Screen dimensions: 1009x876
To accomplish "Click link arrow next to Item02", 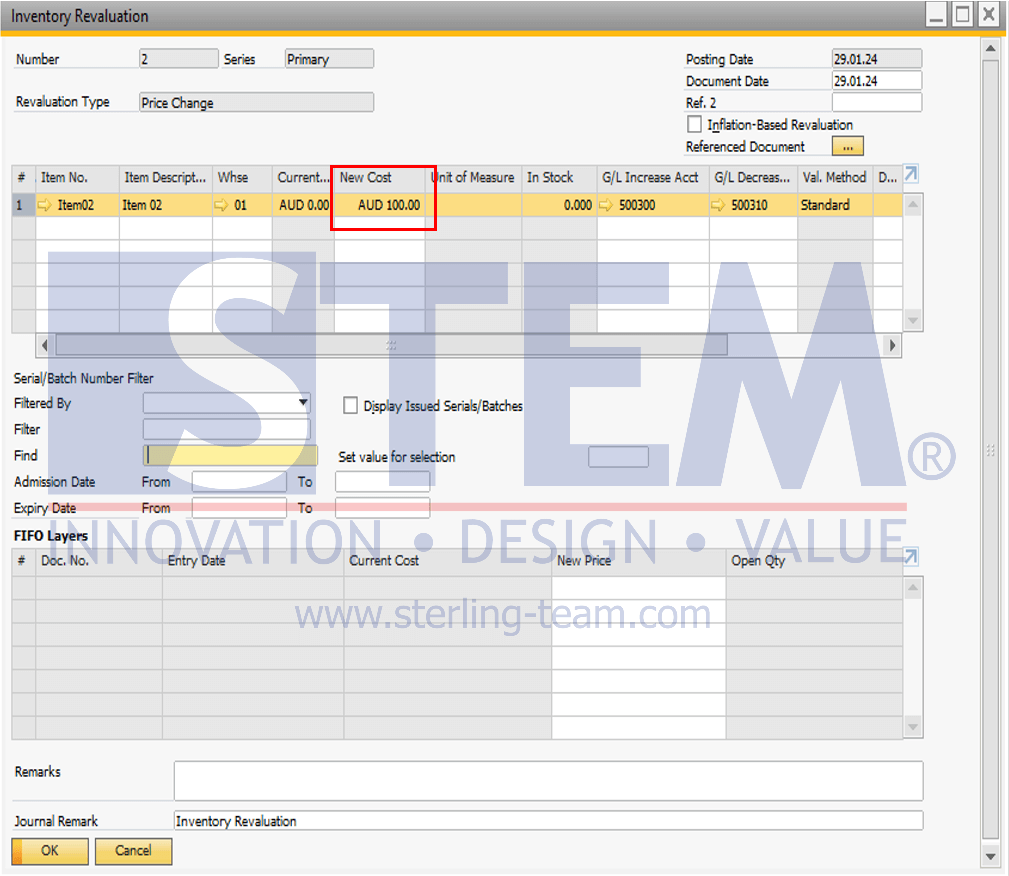I will coord(45,205).
